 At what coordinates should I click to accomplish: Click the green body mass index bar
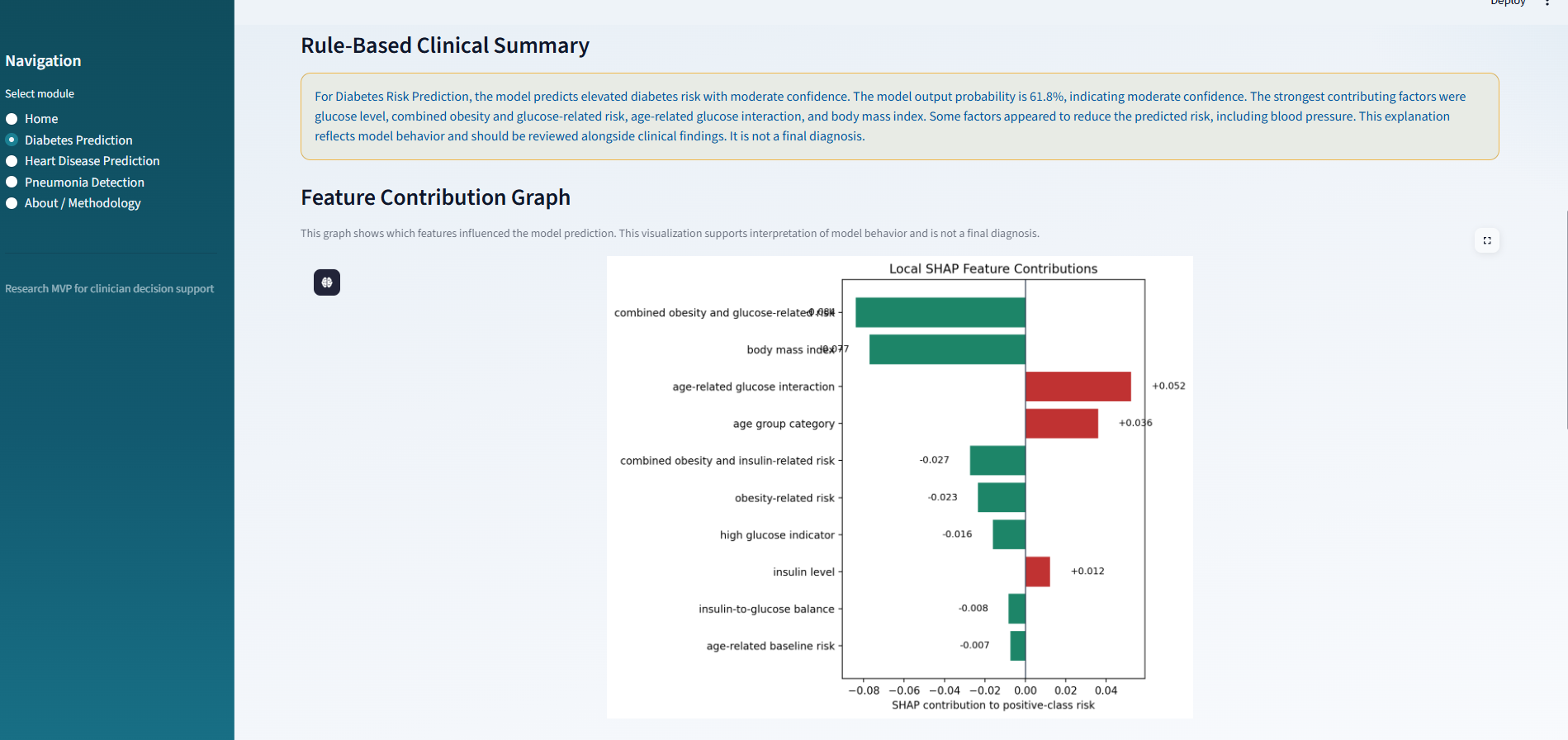947,349
